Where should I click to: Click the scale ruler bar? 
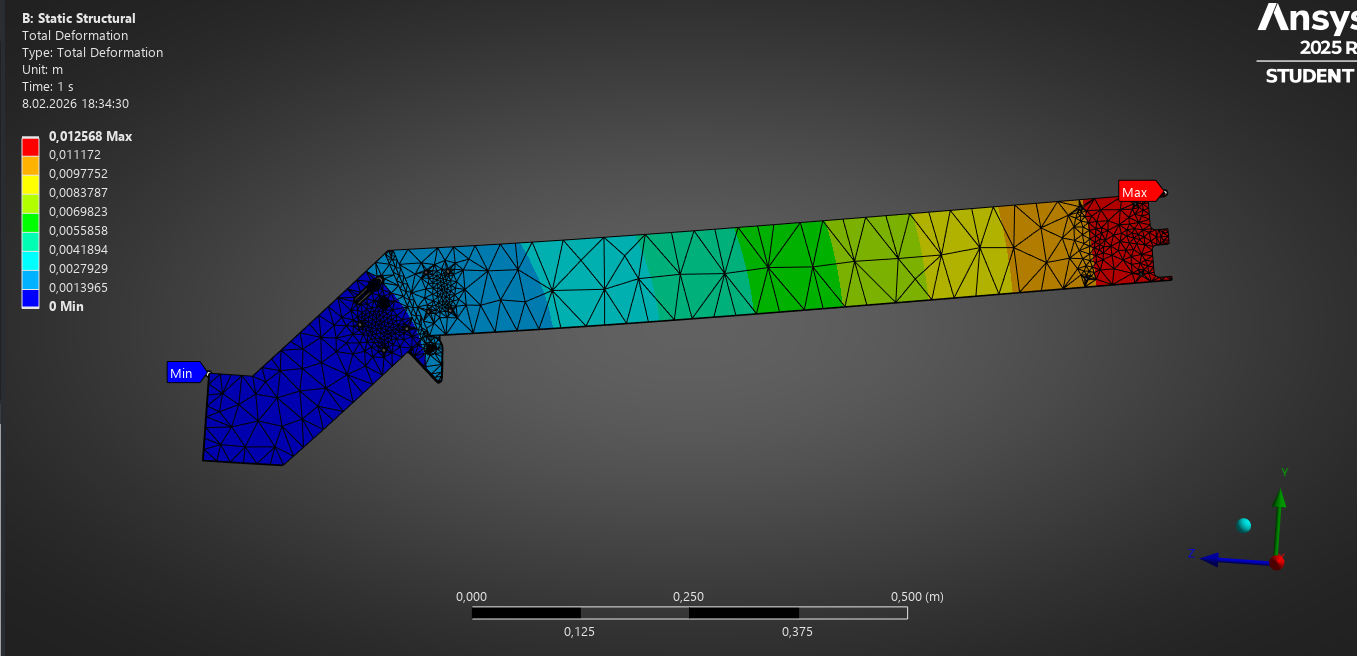(689, 612)
